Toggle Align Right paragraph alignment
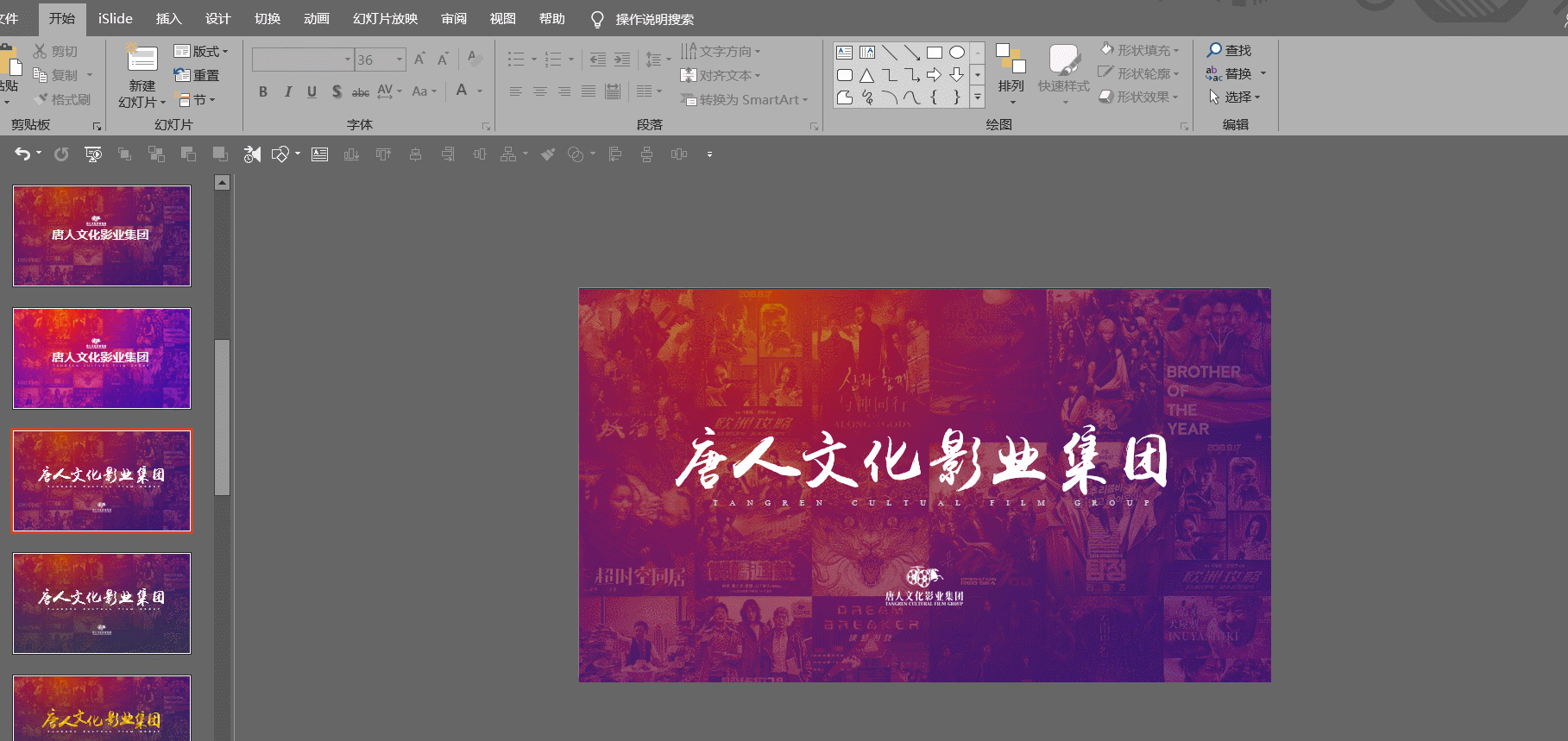This screenshot has height=741, width=1568. pos(564,91)
